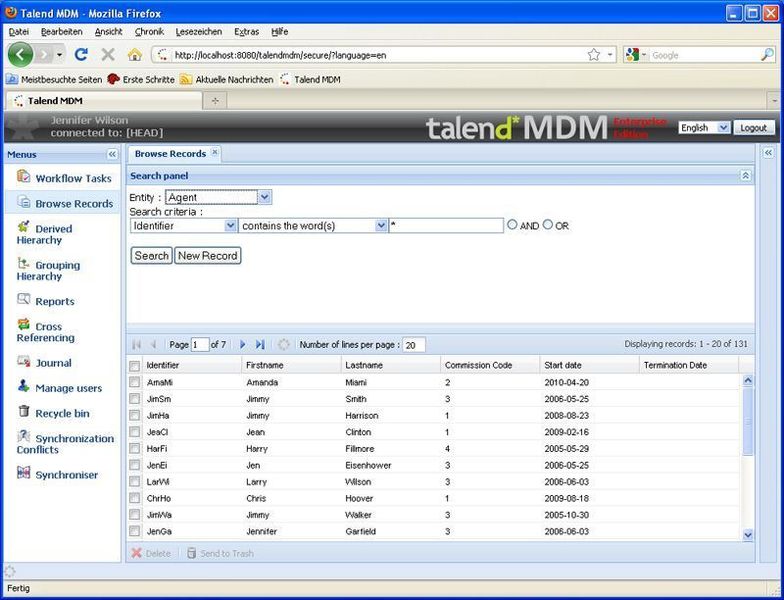Open the Entity Agent dropdown
Viewport: 784px width, 600px height.
click(265, 197)
